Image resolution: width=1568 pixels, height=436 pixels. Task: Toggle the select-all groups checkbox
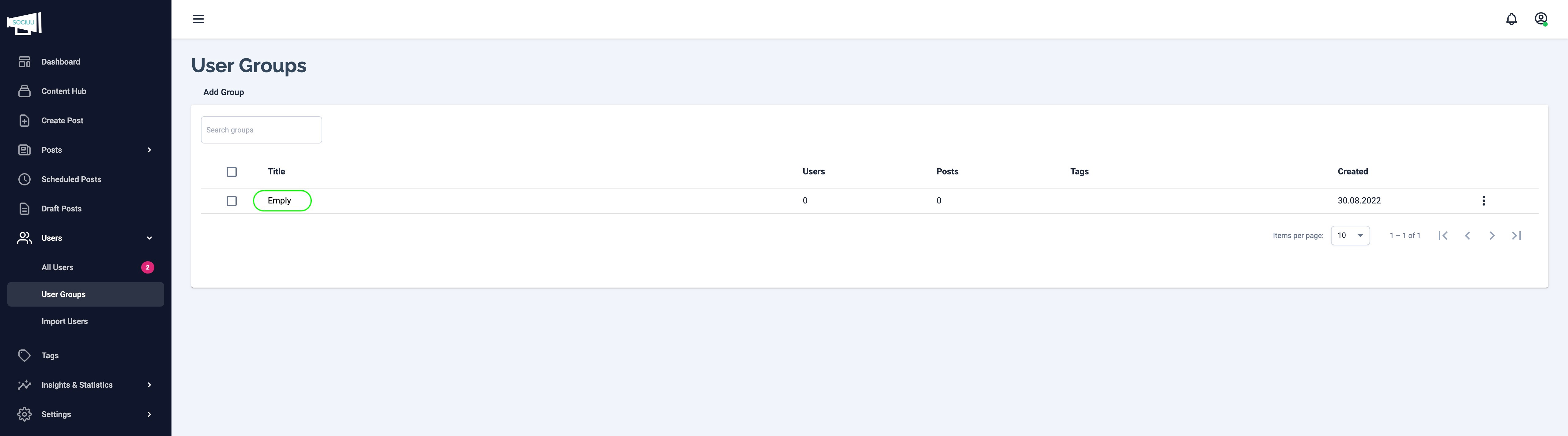coord(232,172)
